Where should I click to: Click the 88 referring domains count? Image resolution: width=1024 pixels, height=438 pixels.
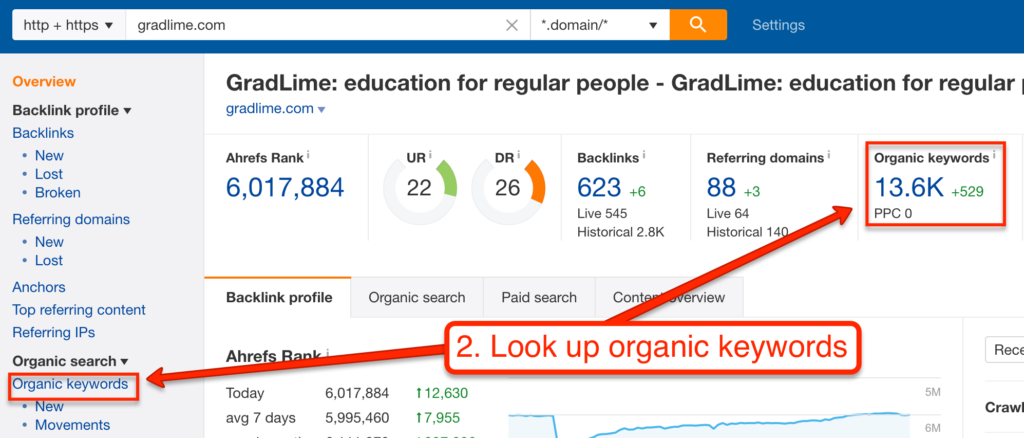point(721,188)
